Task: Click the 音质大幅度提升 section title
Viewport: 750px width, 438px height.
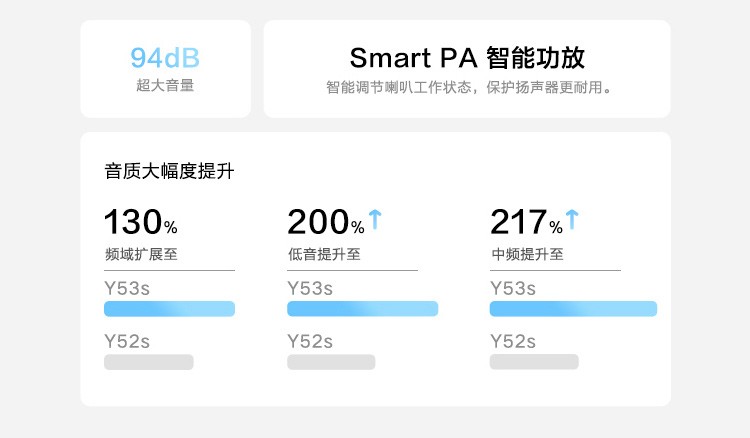Action: [x=169, y=171]
